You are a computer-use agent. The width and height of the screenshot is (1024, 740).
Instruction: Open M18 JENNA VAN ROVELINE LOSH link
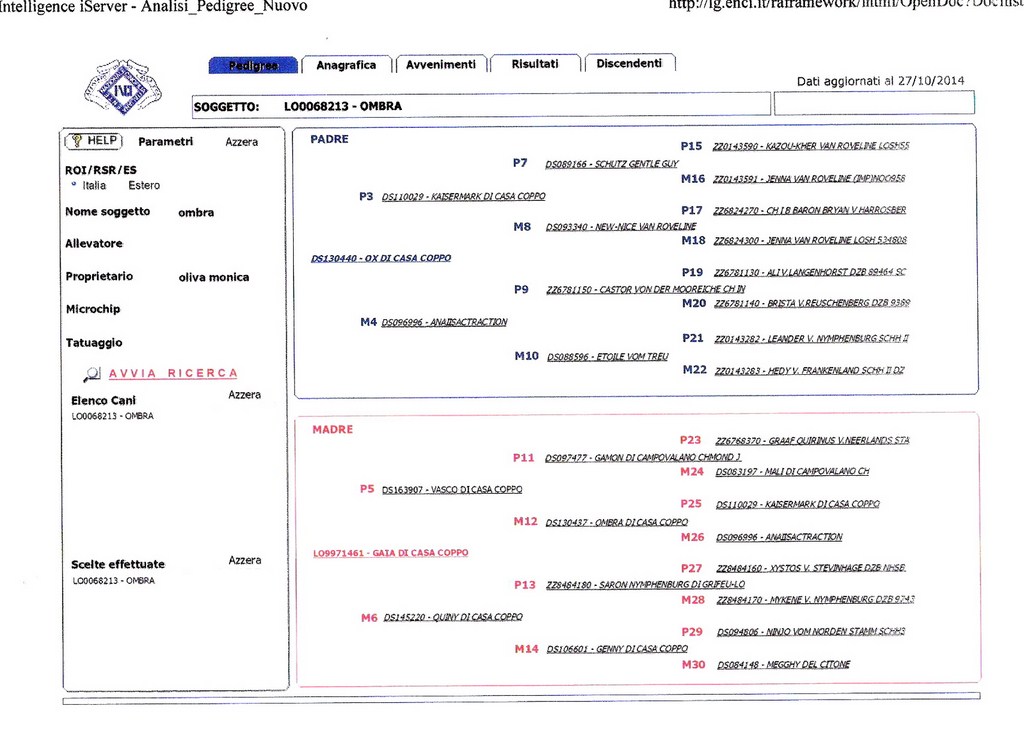810,240
